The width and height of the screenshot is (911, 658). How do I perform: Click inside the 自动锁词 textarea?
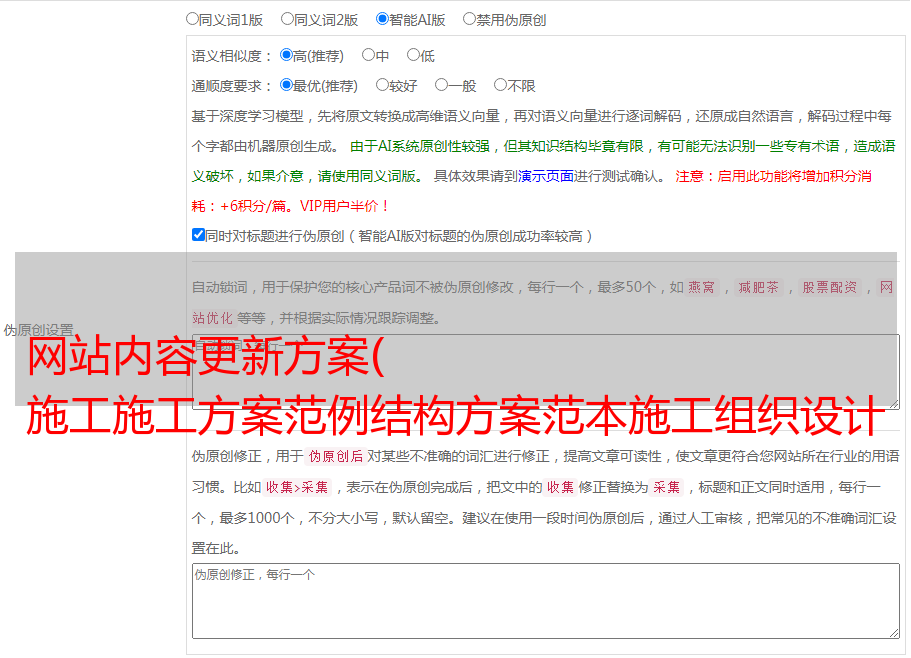coord(546,372)
